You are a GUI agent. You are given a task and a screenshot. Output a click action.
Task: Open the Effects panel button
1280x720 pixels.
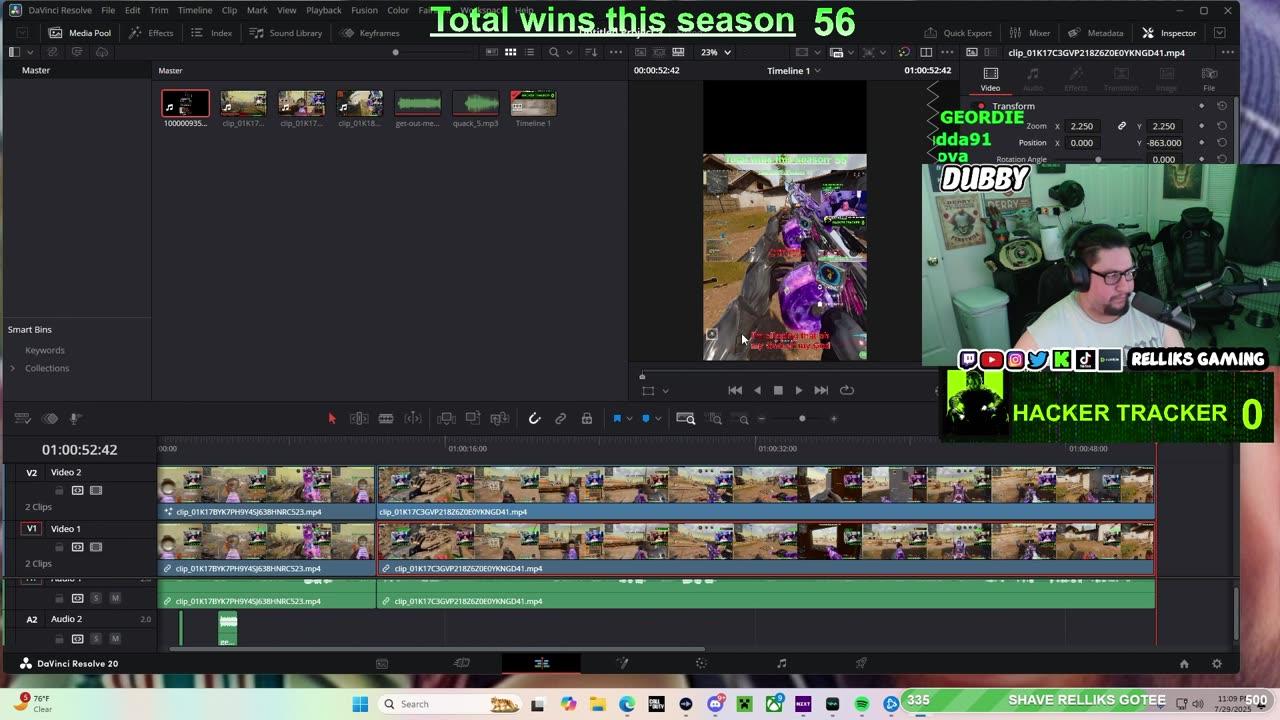[x=151, y=33]
